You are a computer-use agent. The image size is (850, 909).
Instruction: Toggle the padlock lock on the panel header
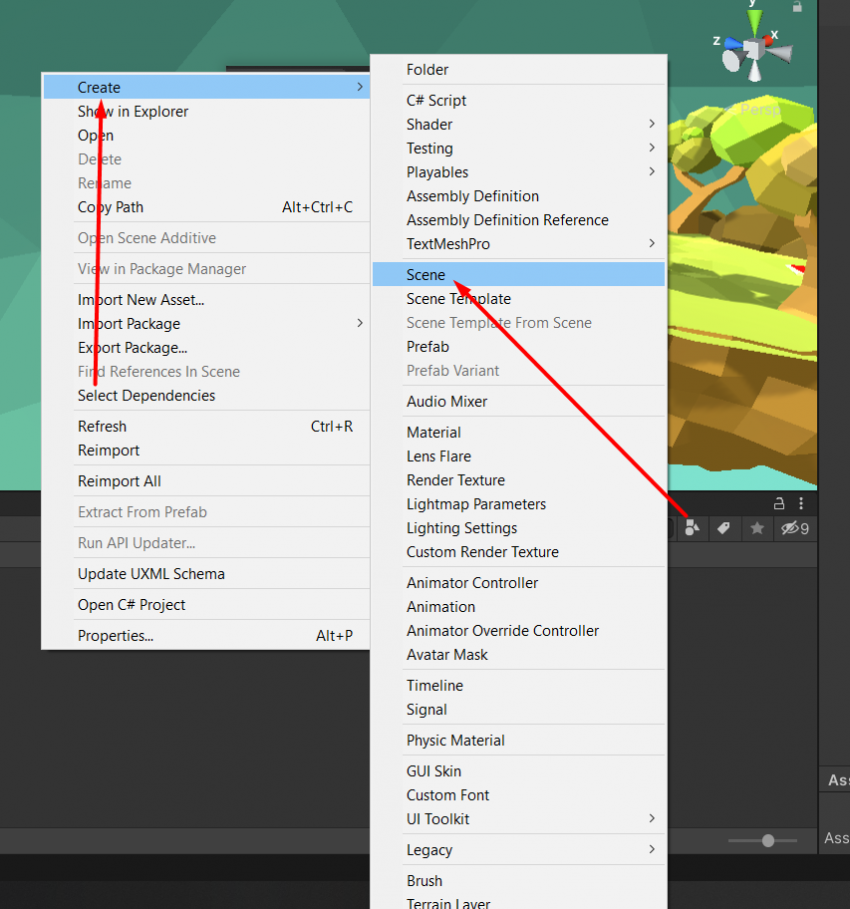(x=777, y=504)
